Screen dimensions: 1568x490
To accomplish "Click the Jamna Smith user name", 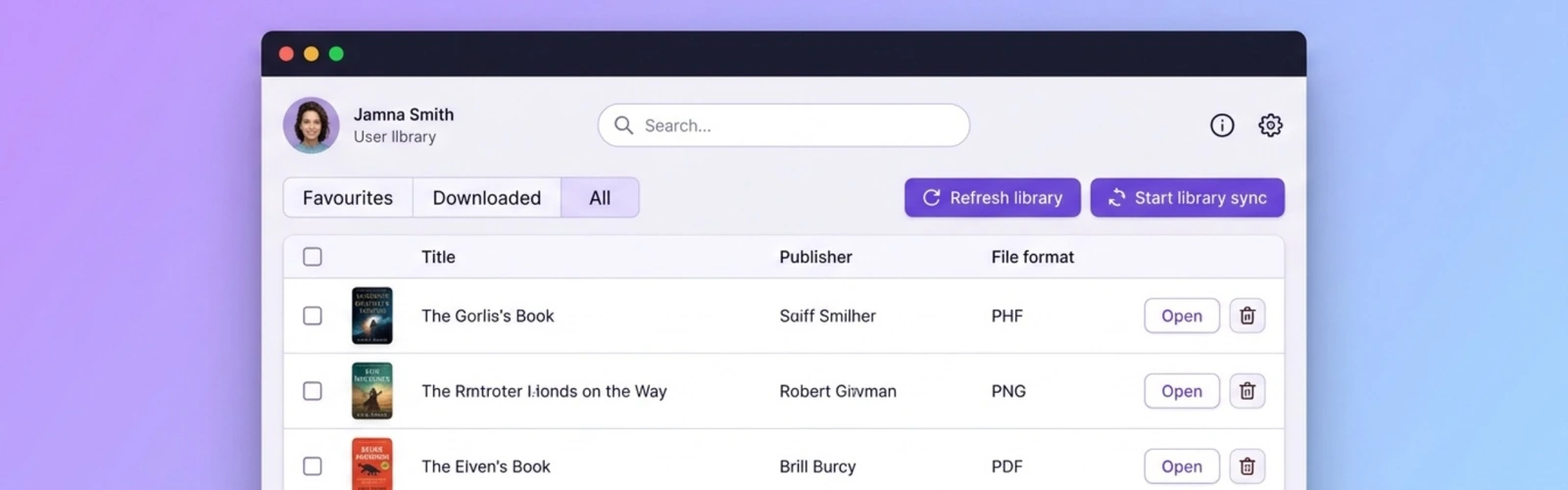I will (x=404, y=115).
